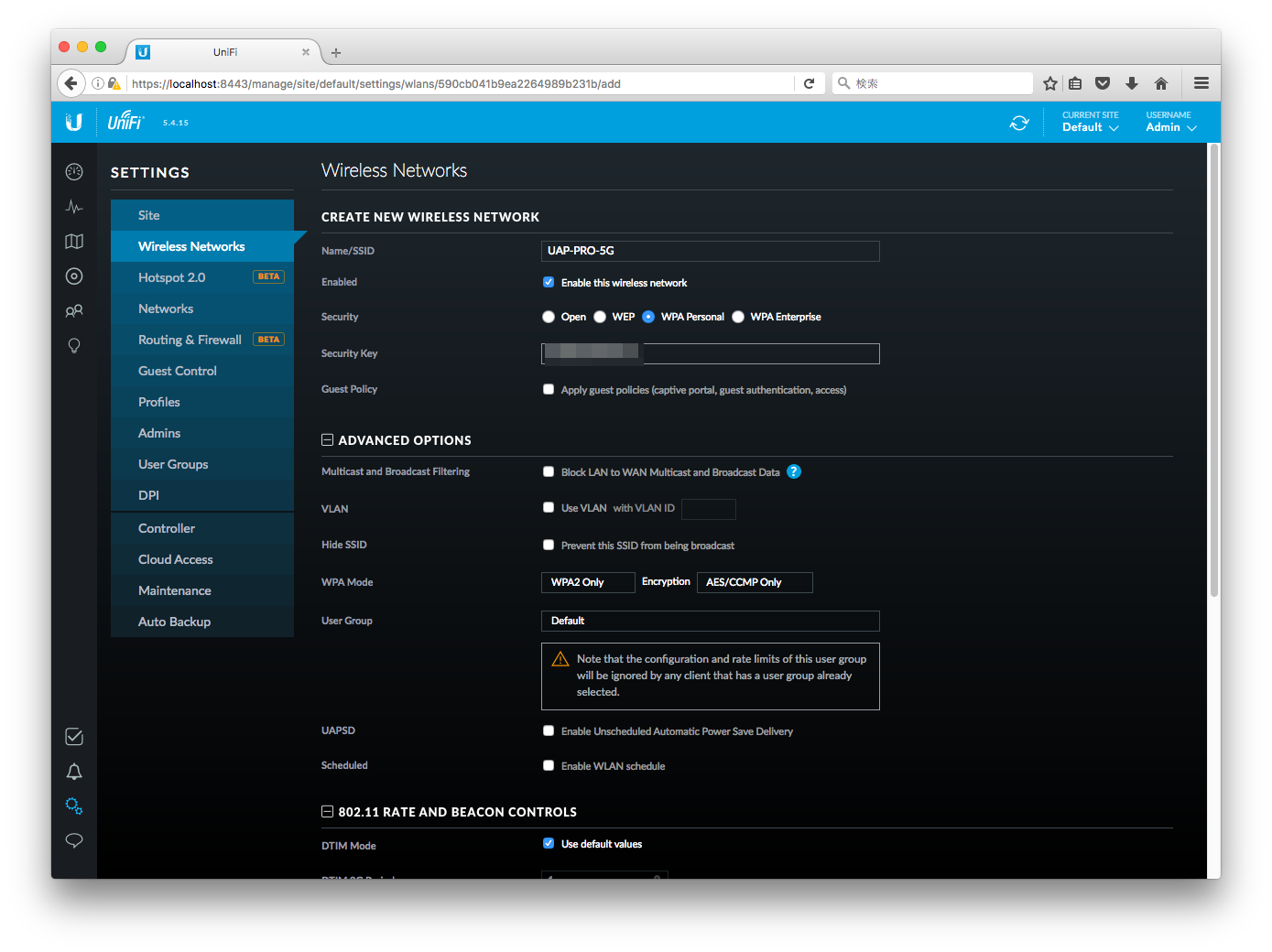Enable the Use VLAN checkbox
This screenshot has height=952, width=1272.
pyautogui.click(x=549, y=507)
